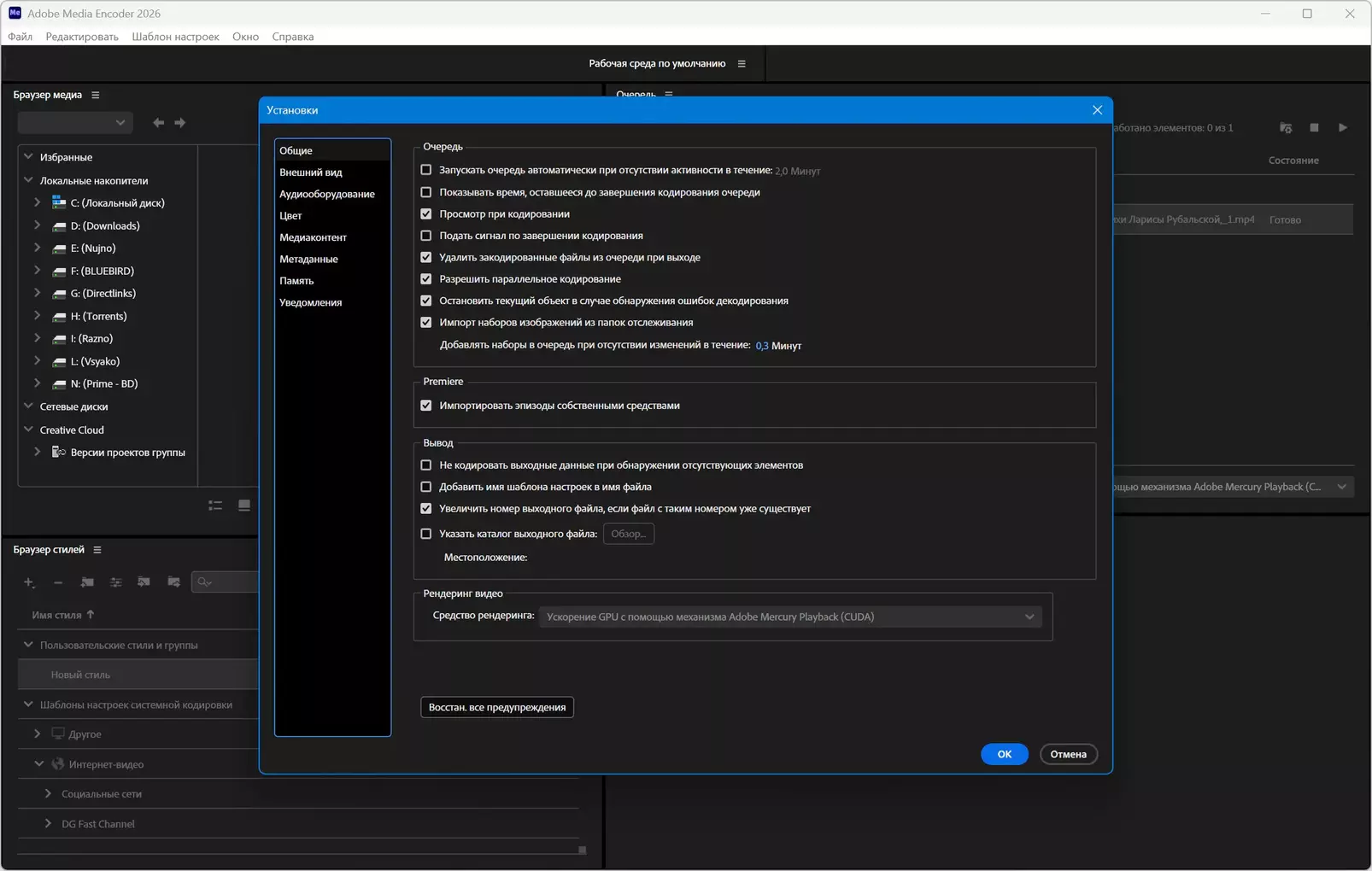Select the Аудиооборудование settings category
Image resolution: width=1372 pixels, height=871 pixels.
(x=326, y=194)
